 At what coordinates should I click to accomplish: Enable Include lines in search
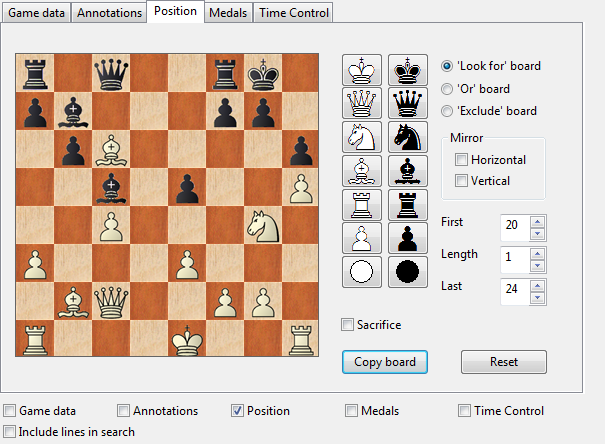coord(10,432)
